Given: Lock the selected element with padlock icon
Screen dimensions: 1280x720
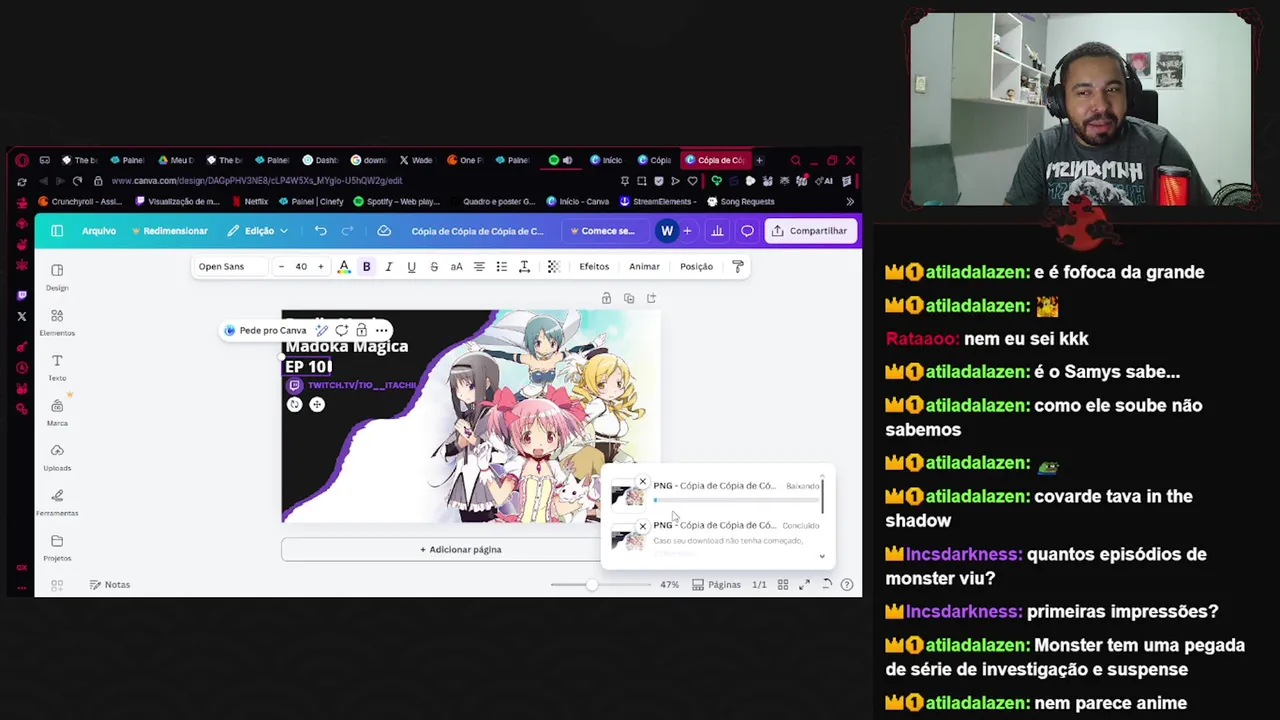Looking at the screenshot, I should click(x=361, y=330).
